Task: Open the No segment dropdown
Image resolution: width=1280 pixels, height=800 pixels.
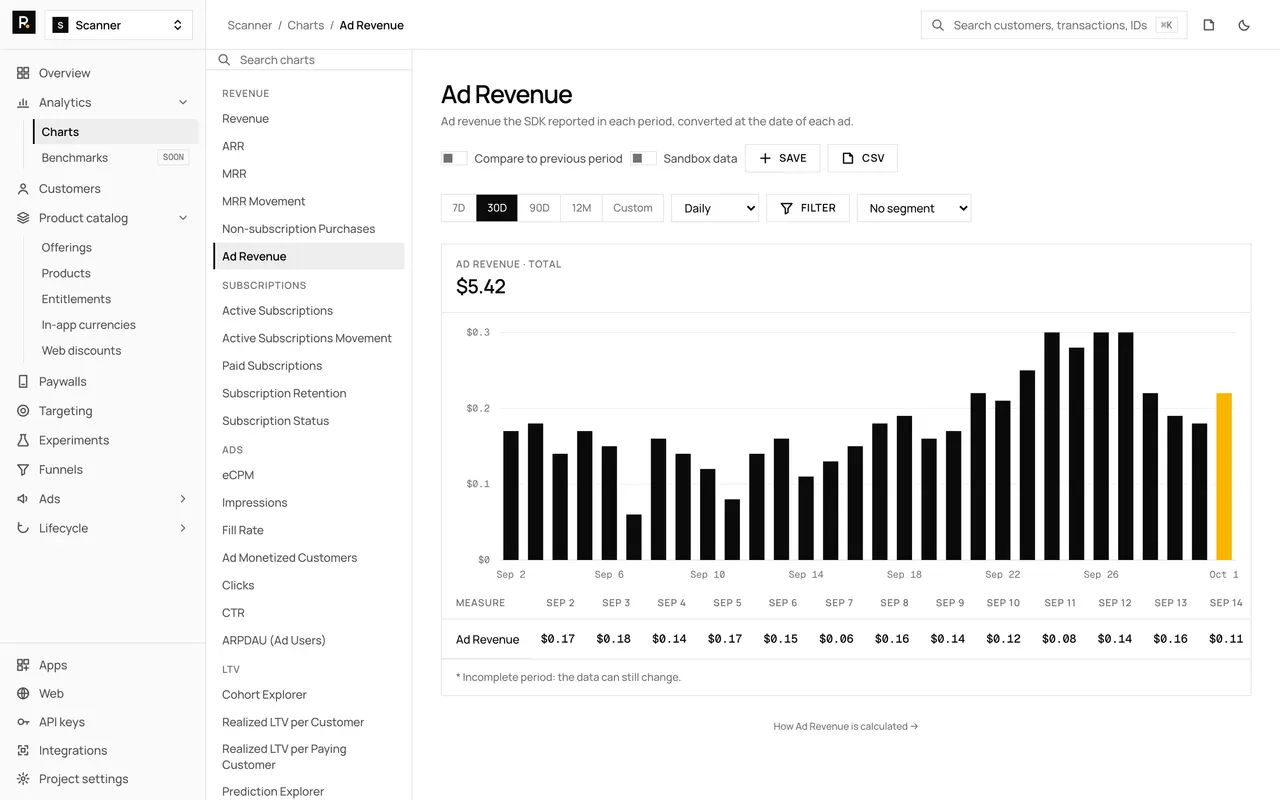Action: point(914,208)
